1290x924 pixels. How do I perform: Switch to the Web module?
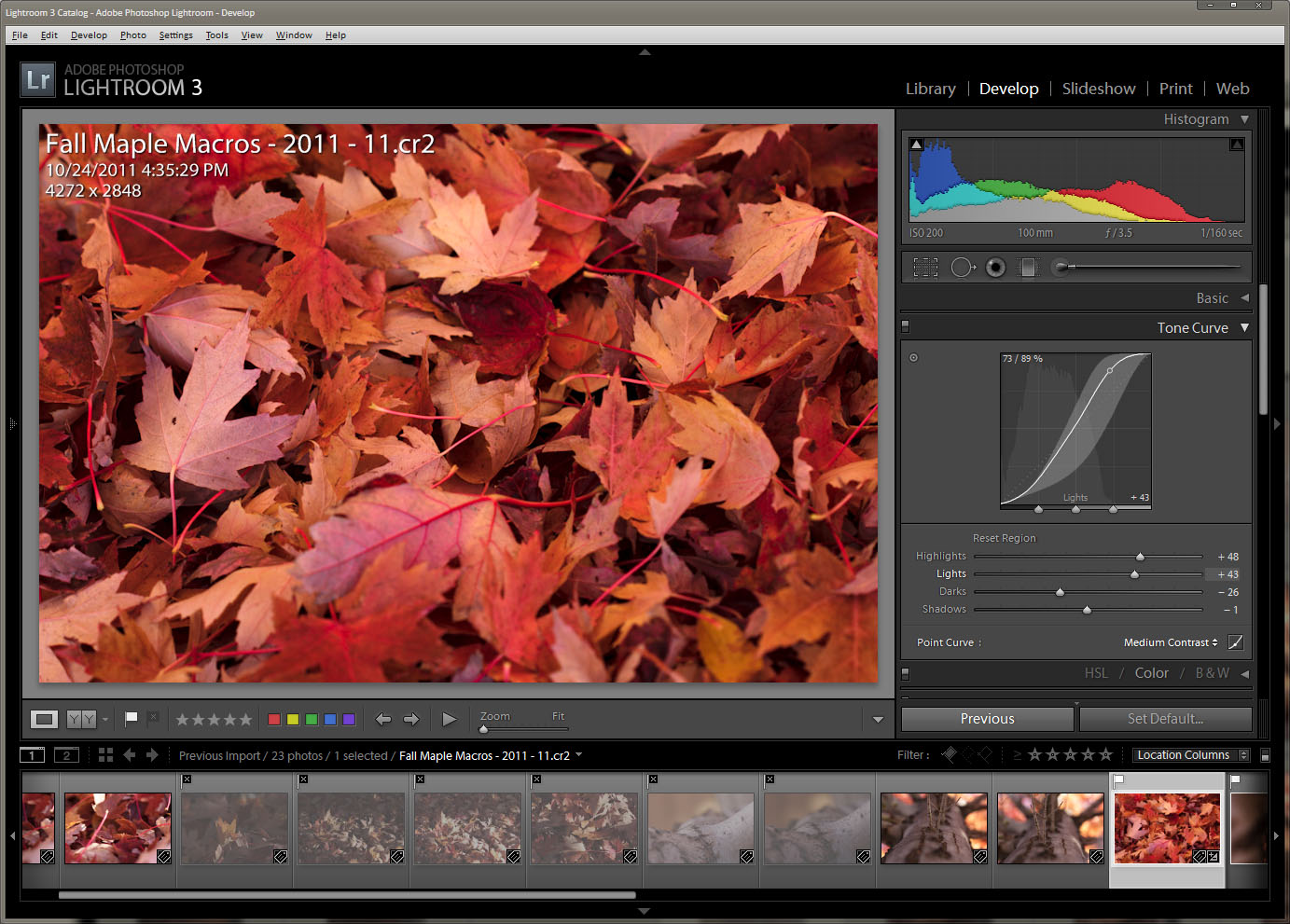tap(1232, 89)
